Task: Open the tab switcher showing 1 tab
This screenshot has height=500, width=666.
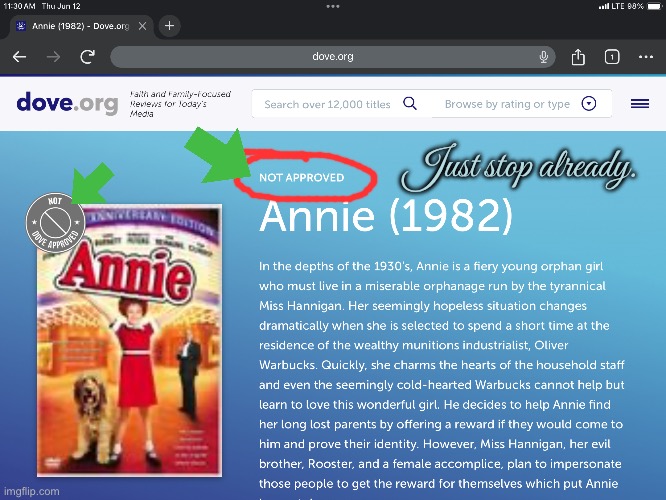Action: click(612, 56)
